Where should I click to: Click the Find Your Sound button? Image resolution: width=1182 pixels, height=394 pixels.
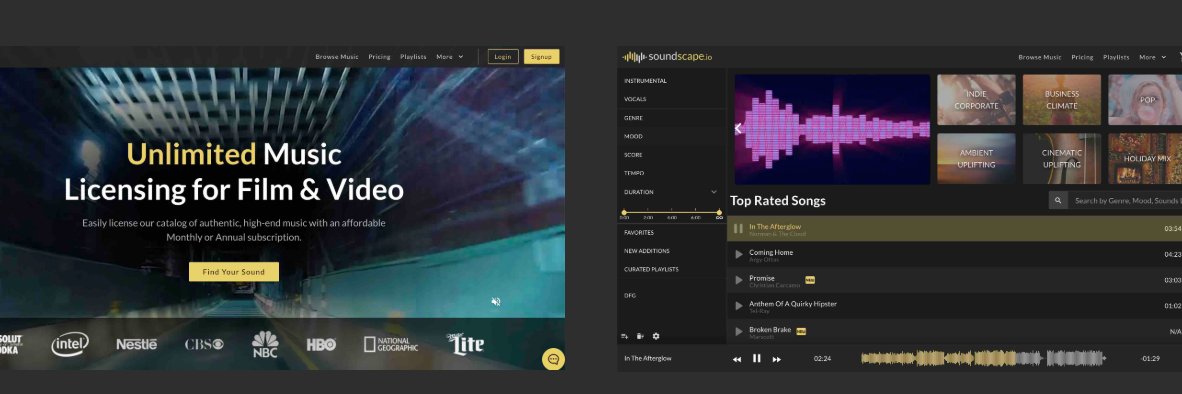234,272
